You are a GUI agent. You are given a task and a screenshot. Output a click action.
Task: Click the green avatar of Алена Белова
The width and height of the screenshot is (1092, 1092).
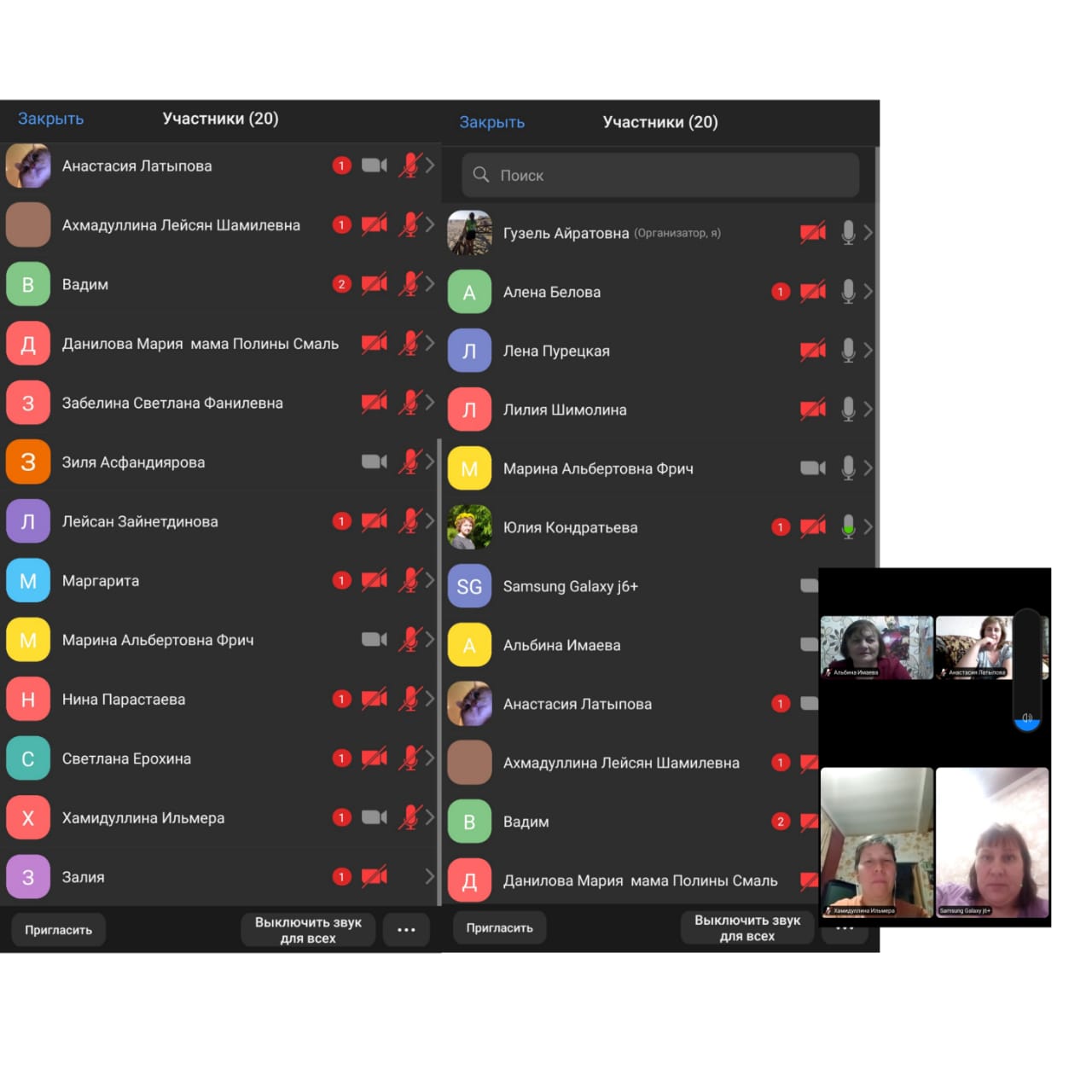coord(469,292)
